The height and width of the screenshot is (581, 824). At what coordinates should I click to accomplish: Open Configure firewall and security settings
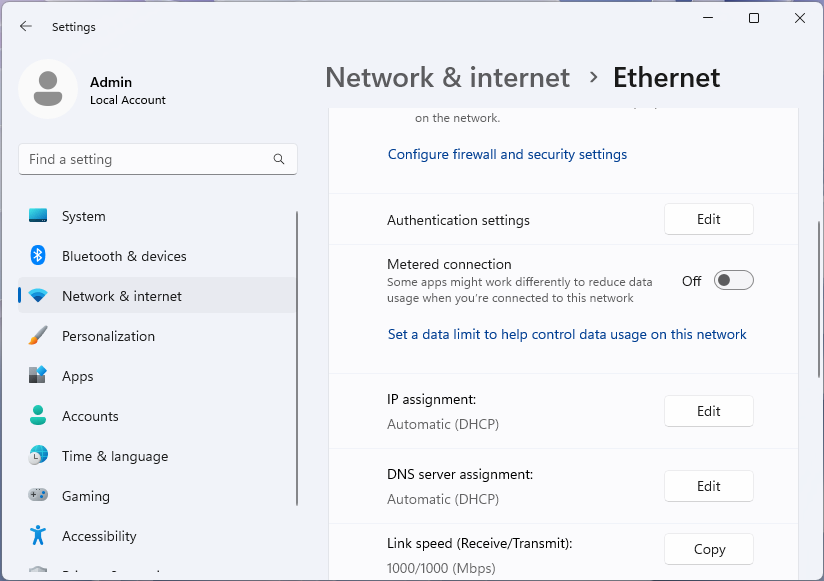pos(507,154)
